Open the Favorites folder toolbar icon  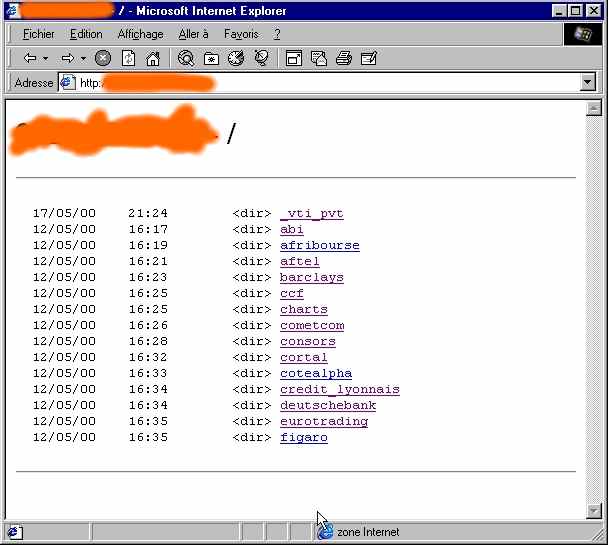click(211, 59)
